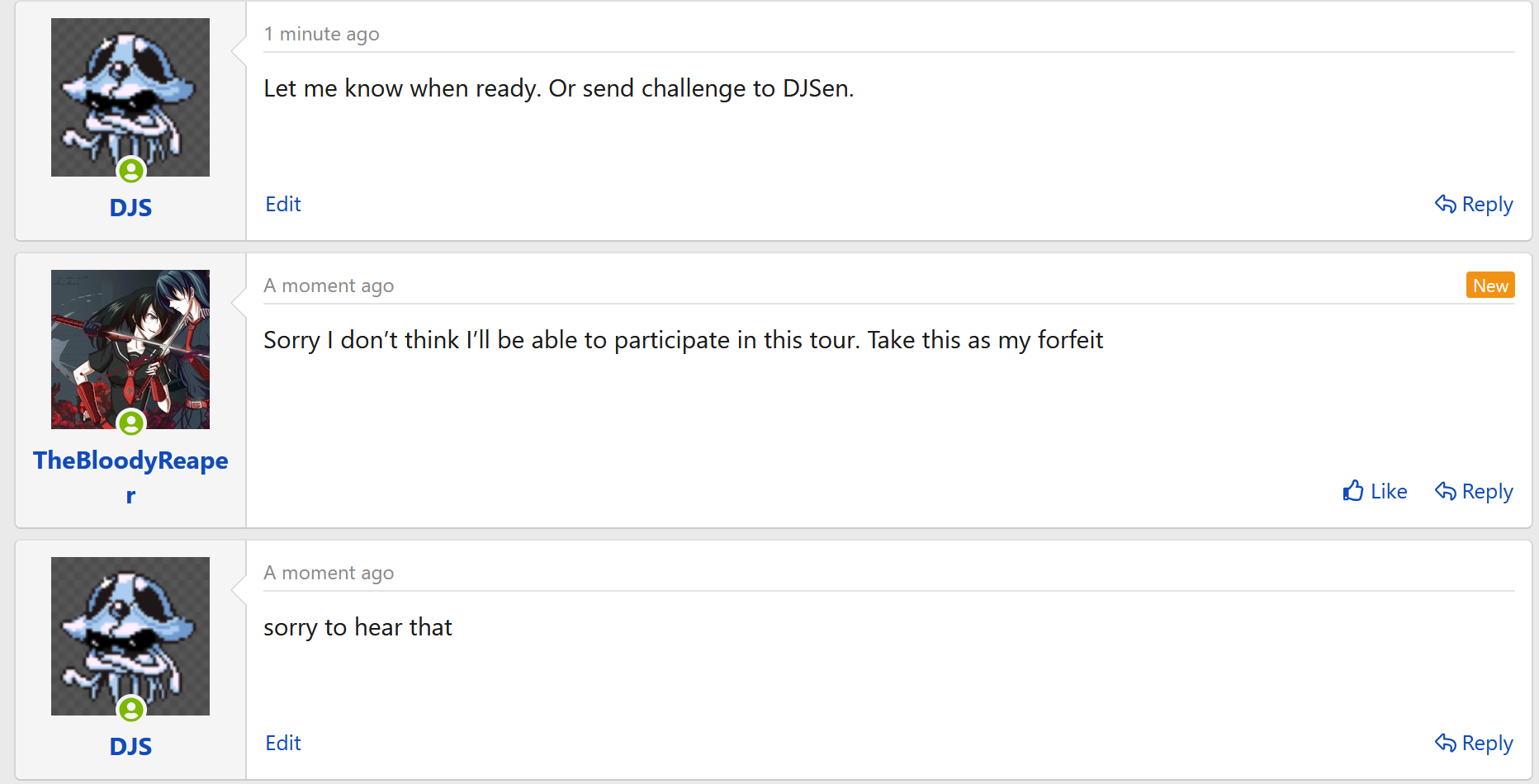Click the thumbs-up Like icon on TheBloodyReaper's post
This screenshot has width=1539, height=784.
[x=1352, y=491]
